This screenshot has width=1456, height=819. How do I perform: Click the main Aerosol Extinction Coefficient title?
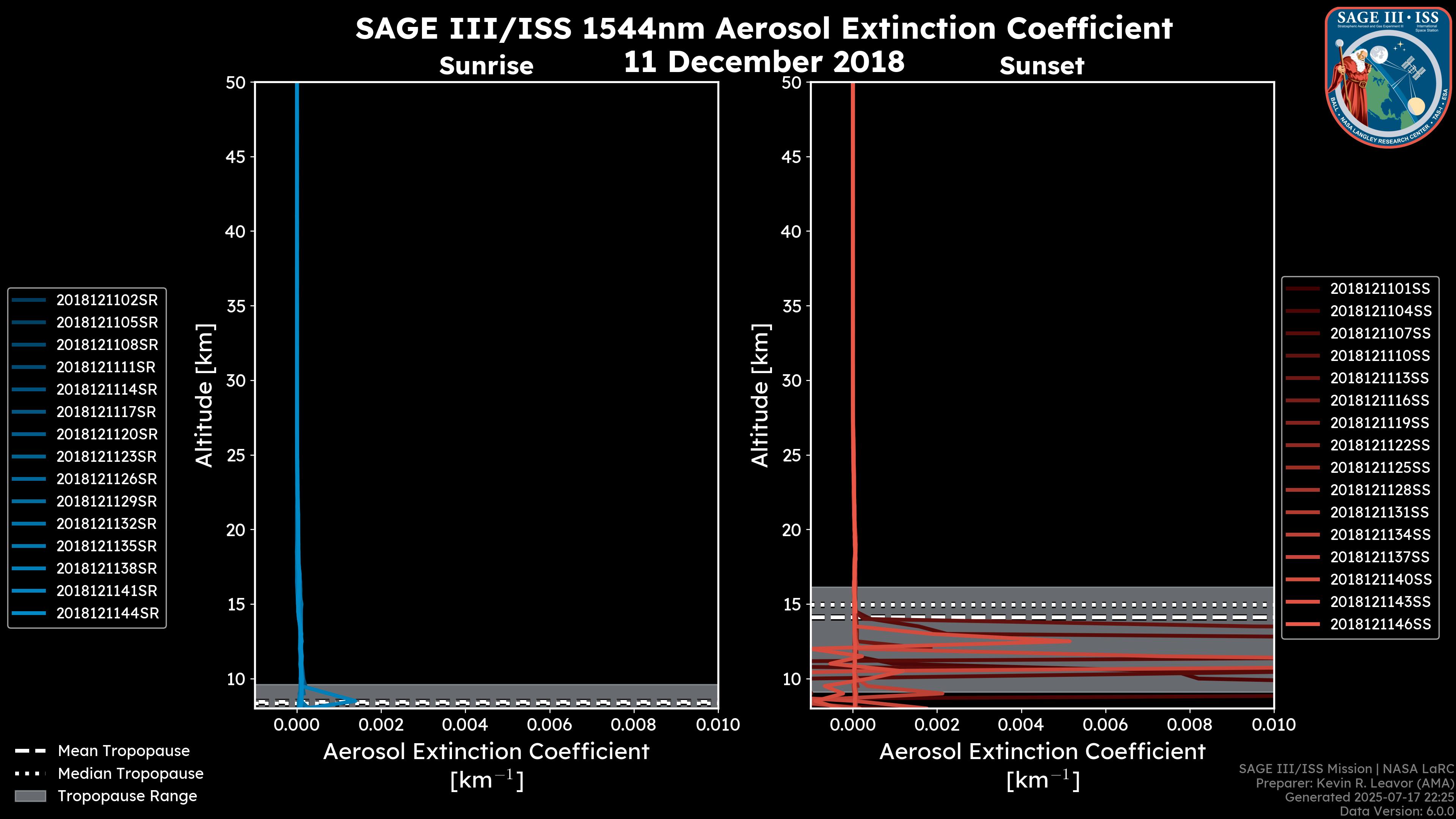(x=764, y=28)
